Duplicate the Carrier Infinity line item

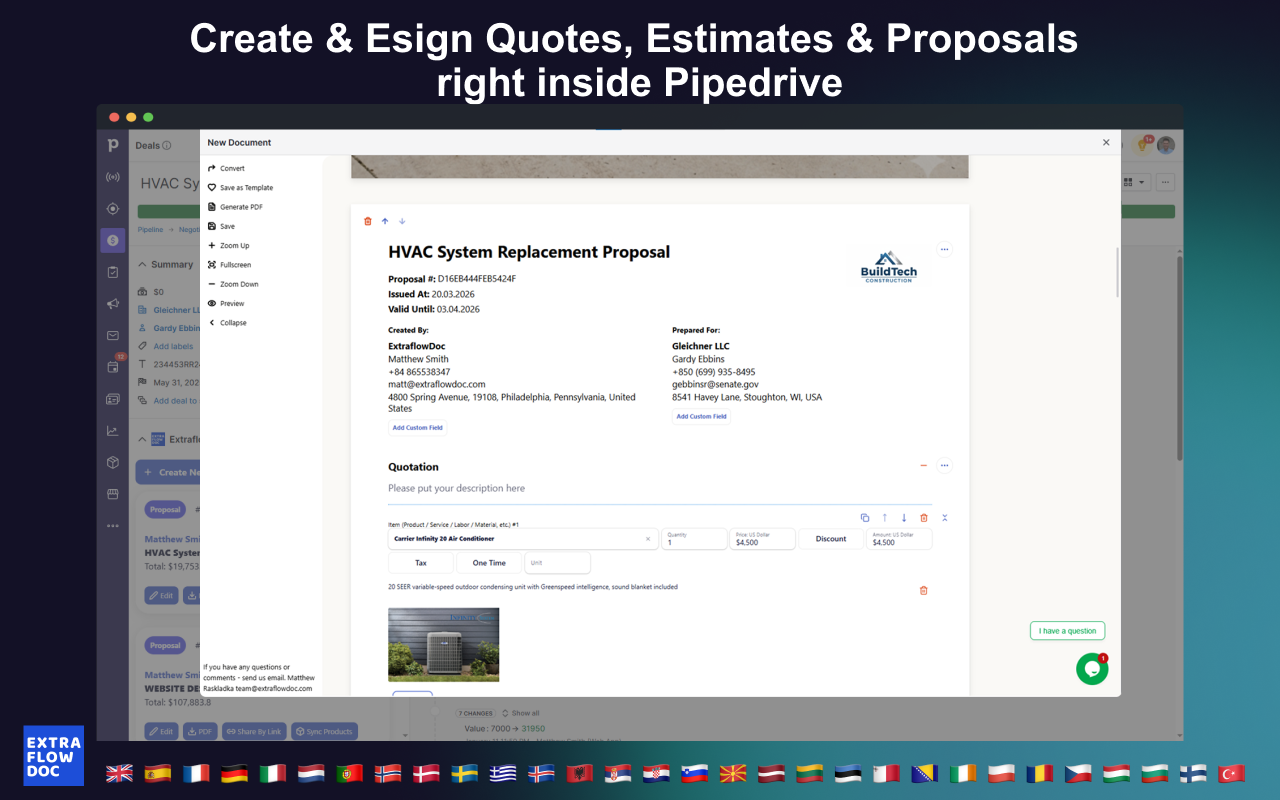pyautogui.click(x=865, y=518)
